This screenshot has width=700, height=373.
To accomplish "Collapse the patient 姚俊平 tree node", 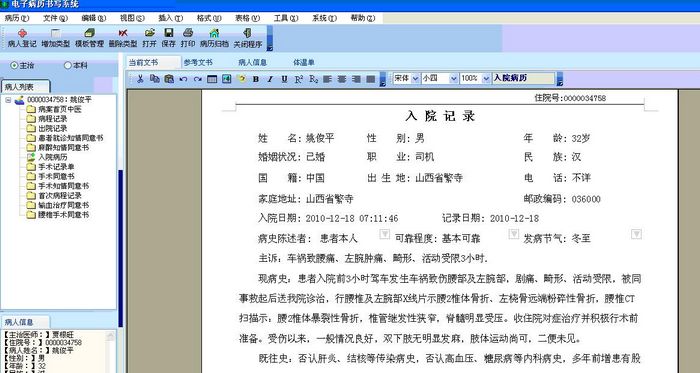I will pyautogui.click(x=8, y=100).
